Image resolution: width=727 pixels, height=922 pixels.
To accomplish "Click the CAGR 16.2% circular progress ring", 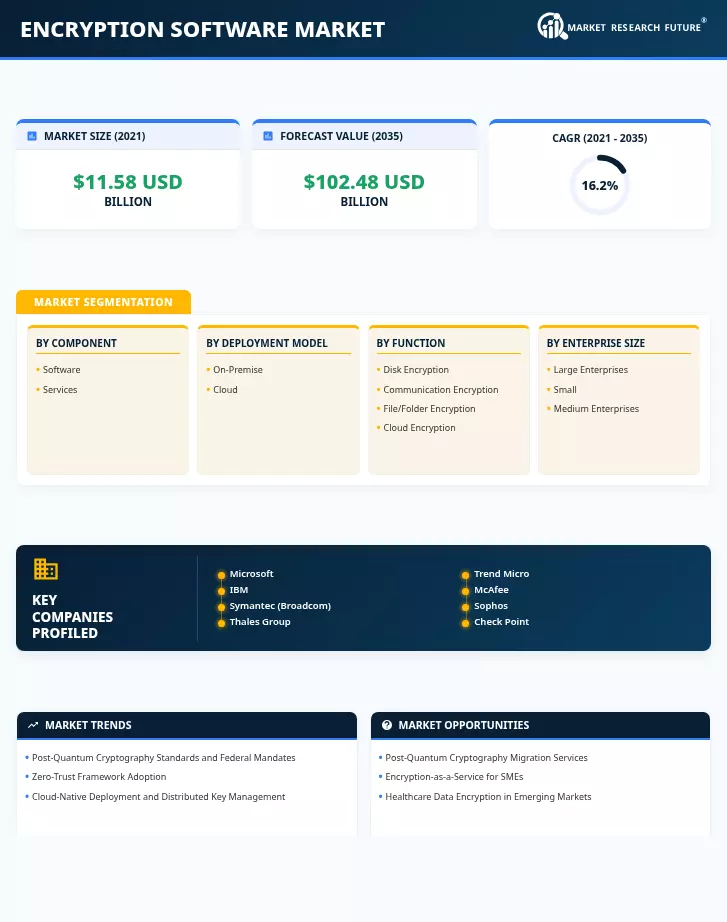I will (599, 185).
